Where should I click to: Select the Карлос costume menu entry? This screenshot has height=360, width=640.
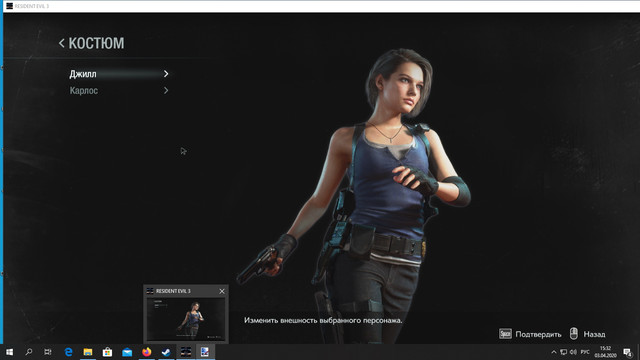pyautogui.click(x=118, y=91)
